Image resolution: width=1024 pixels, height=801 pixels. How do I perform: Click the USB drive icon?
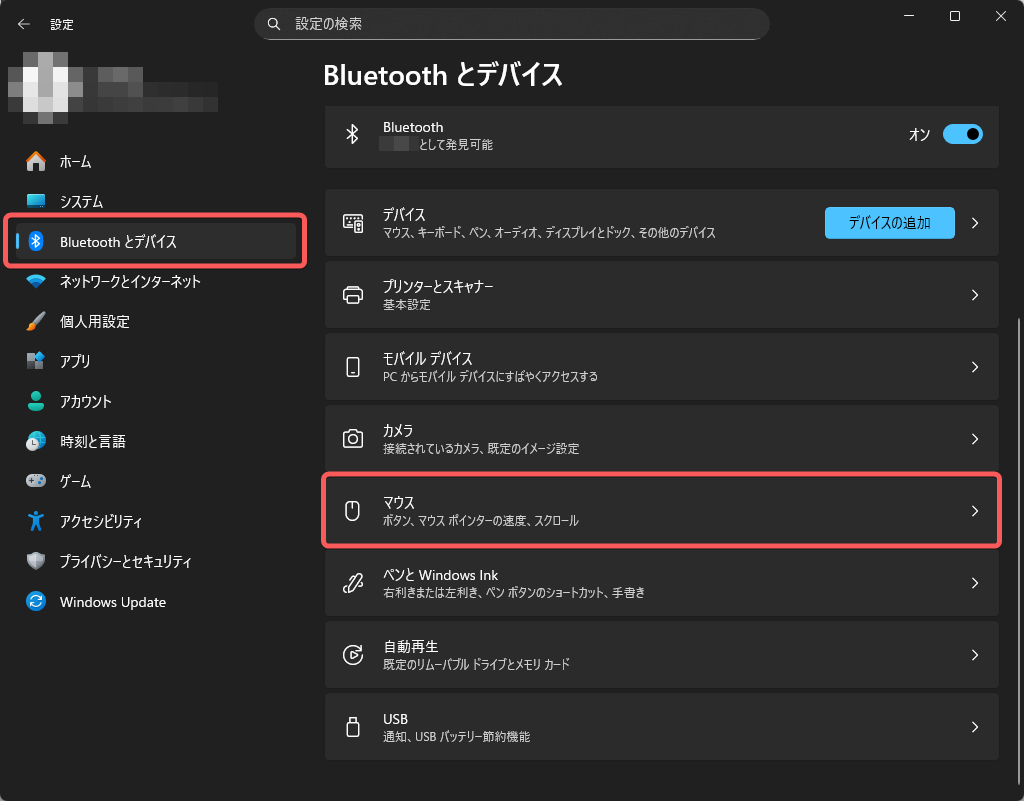point(353,727)
